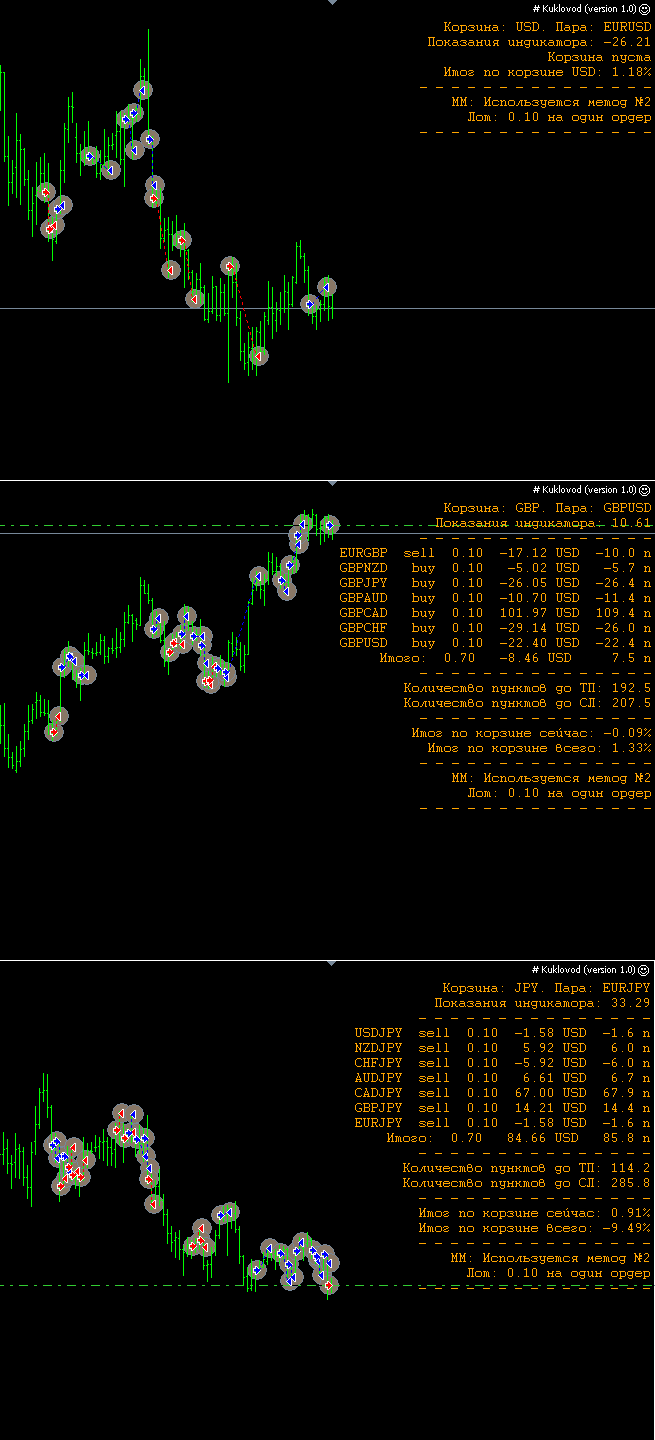This screenshot has width=655, height=1440.
Task: Click the 'Корзина: USD. Пара: EURUSD' line
Action: 547,27
